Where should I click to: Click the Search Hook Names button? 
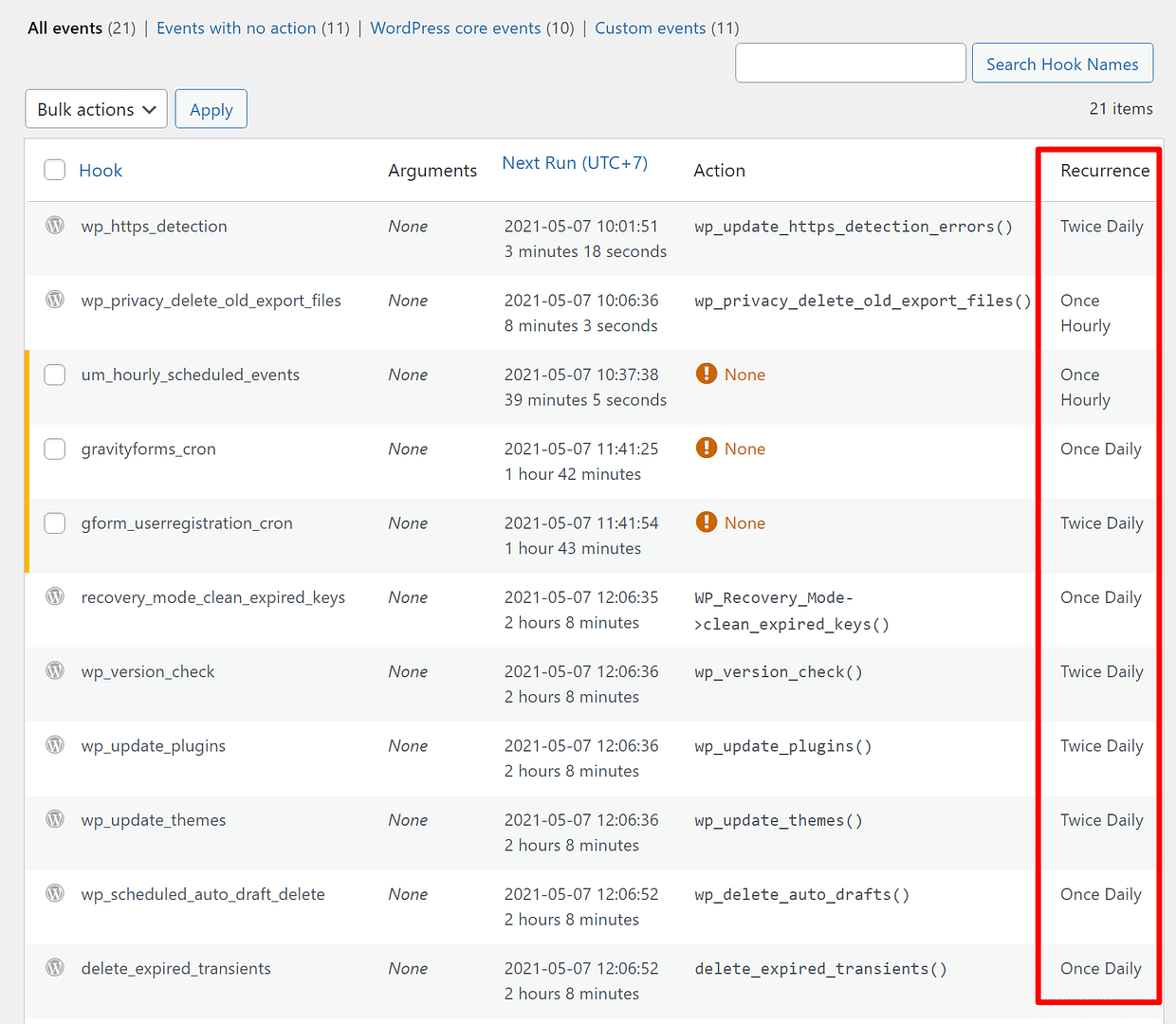1062,63
